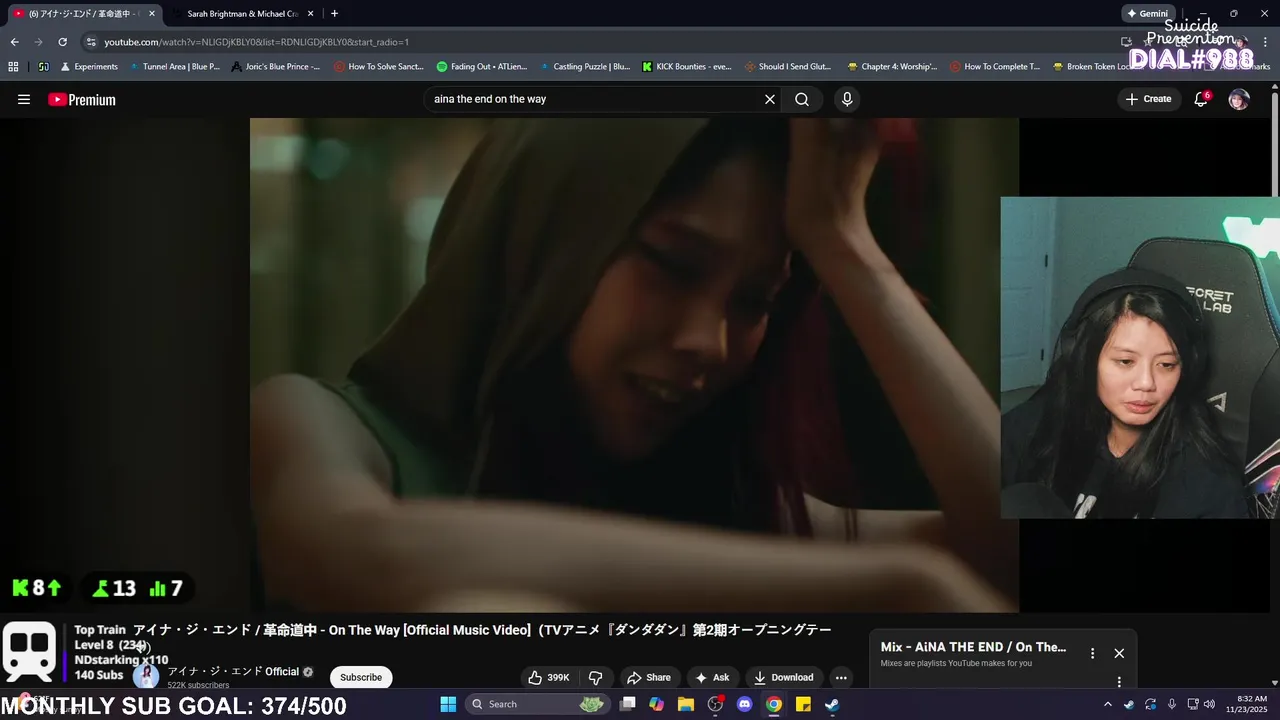This screenshot has width=1280, height=720.
Task: Open Gemini in Chrome
Action: pyautogui.click(x=1147, y=14)
